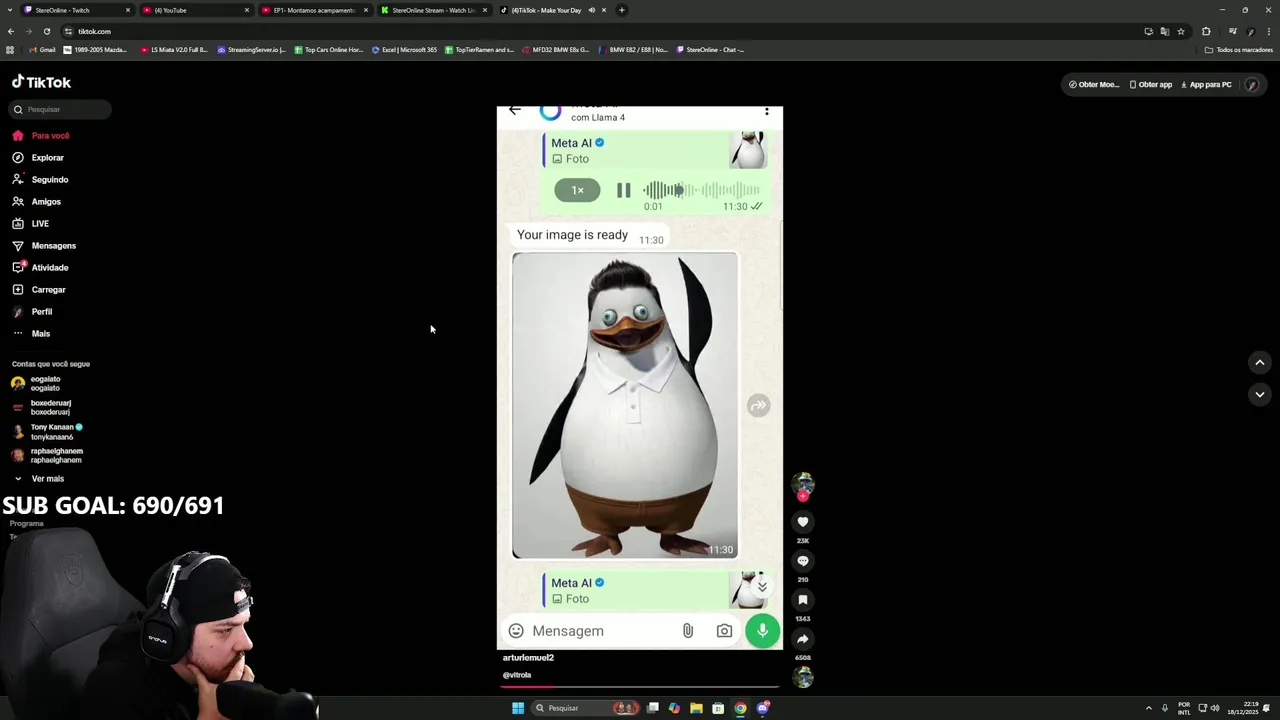Open the spinning sound disc thumbnail
The image size is (1280, 720).
(803, 677)
